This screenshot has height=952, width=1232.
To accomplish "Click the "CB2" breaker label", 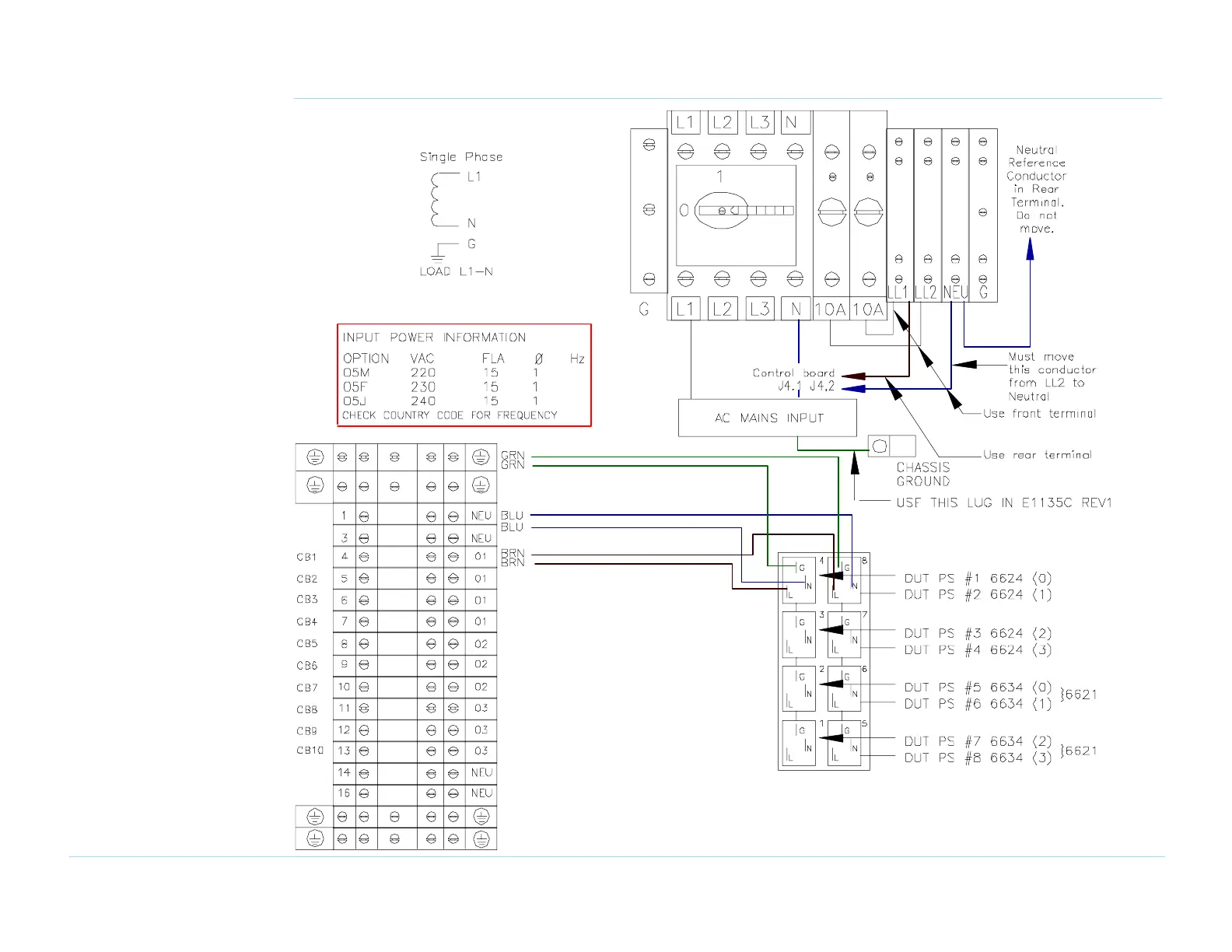I will pos(306,579).
